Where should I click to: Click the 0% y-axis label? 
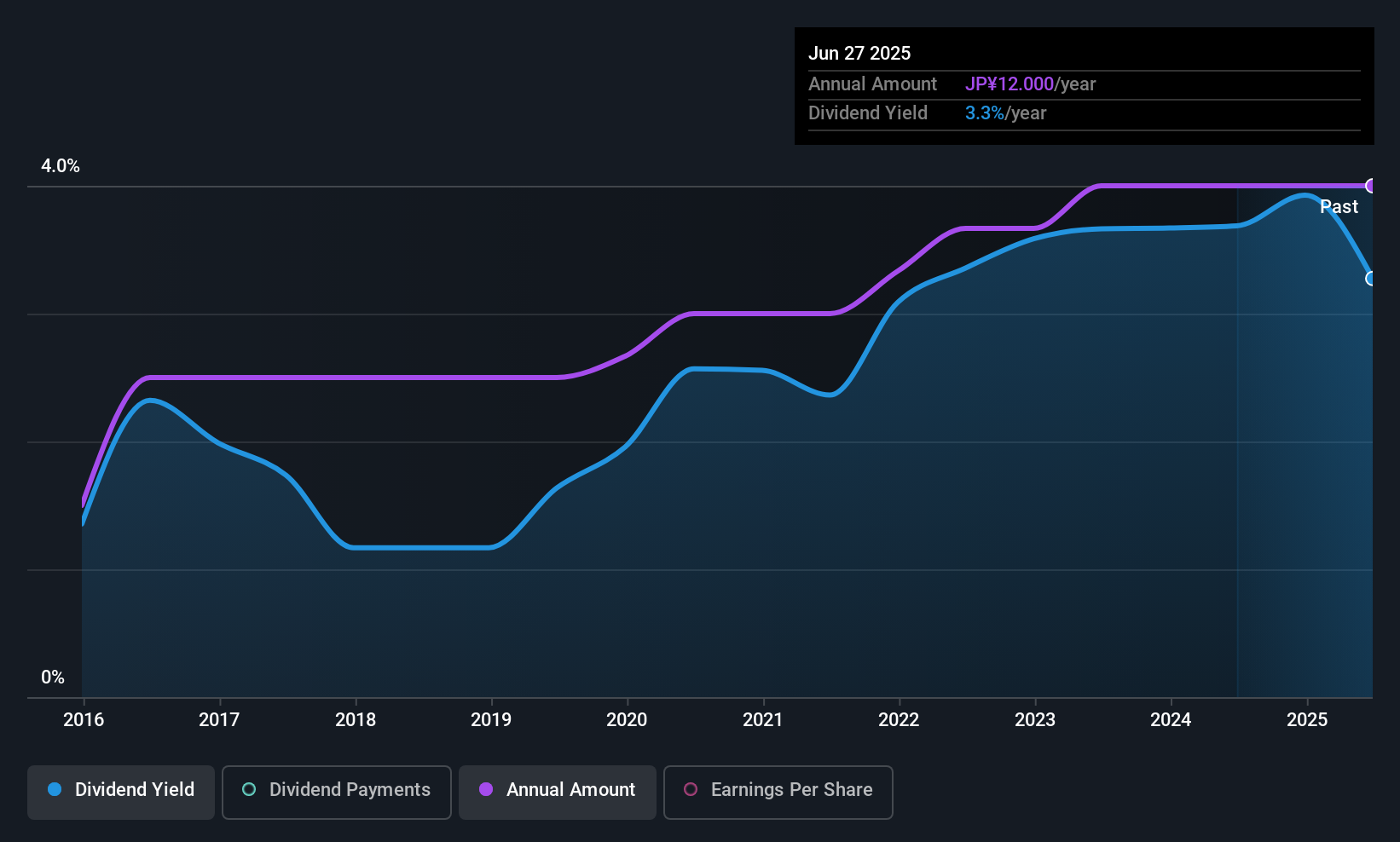pyautogui.click(x=53, y=678)
